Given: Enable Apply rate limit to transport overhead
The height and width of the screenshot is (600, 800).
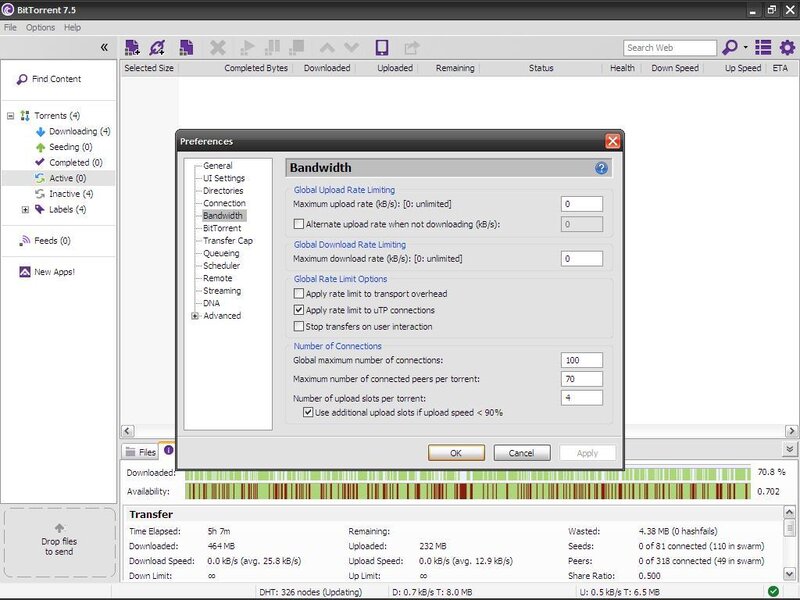Looking at the screenshot, I should click(x=298, y=293).
